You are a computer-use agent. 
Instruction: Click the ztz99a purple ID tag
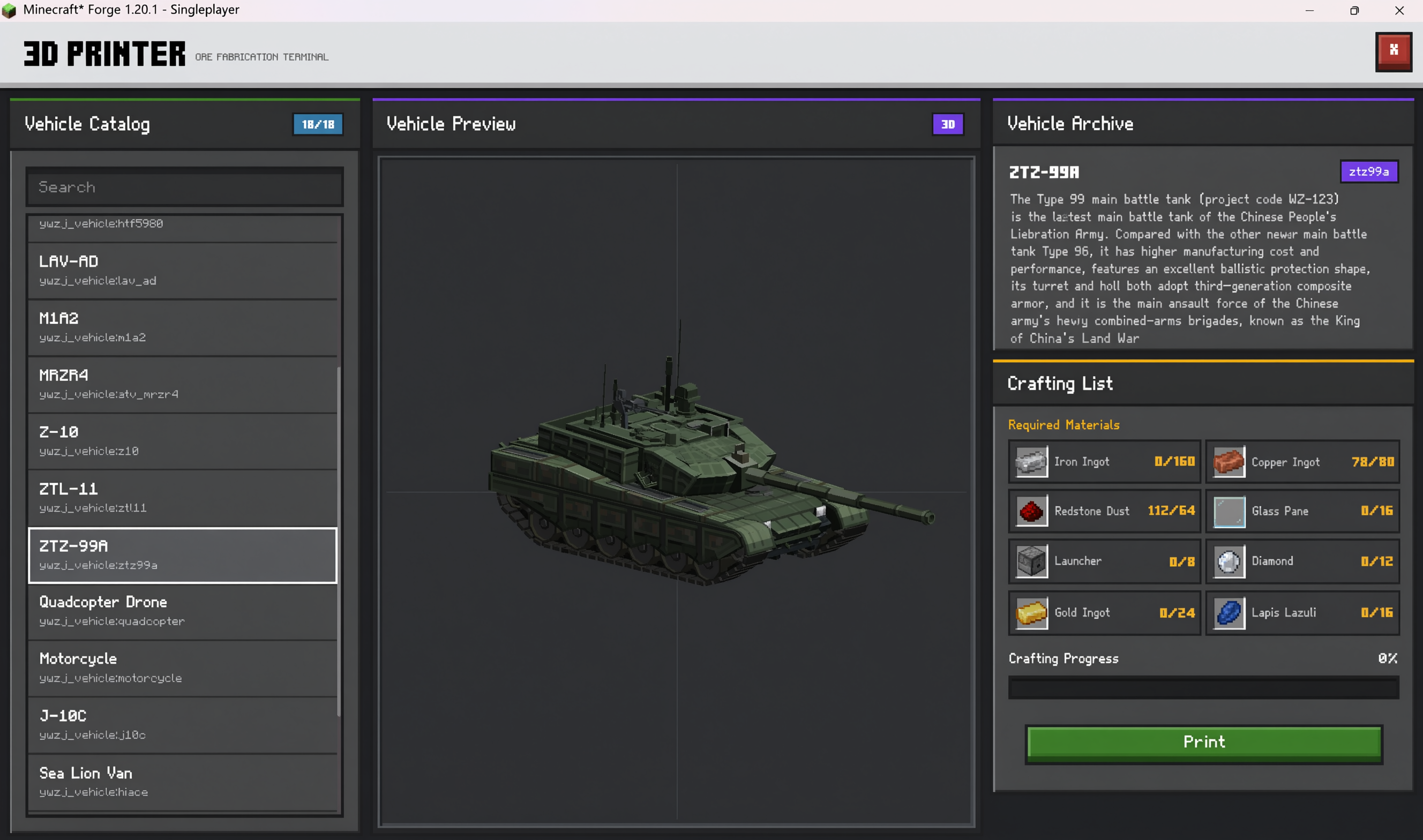tap(1369, 171)
